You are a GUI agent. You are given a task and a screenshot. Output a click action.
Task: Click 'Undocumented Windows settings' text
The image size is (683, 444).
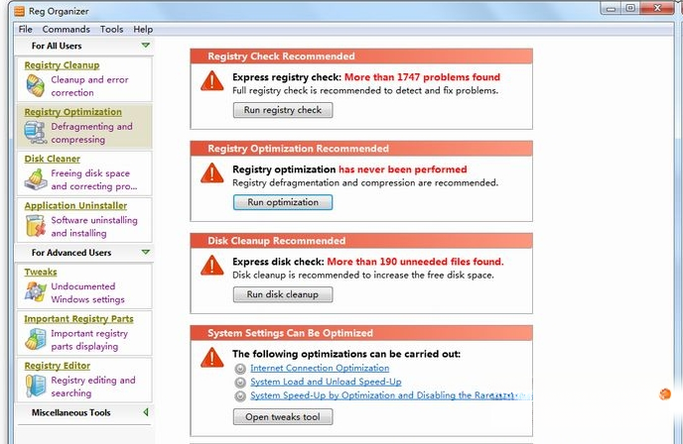tap(88, 293)
